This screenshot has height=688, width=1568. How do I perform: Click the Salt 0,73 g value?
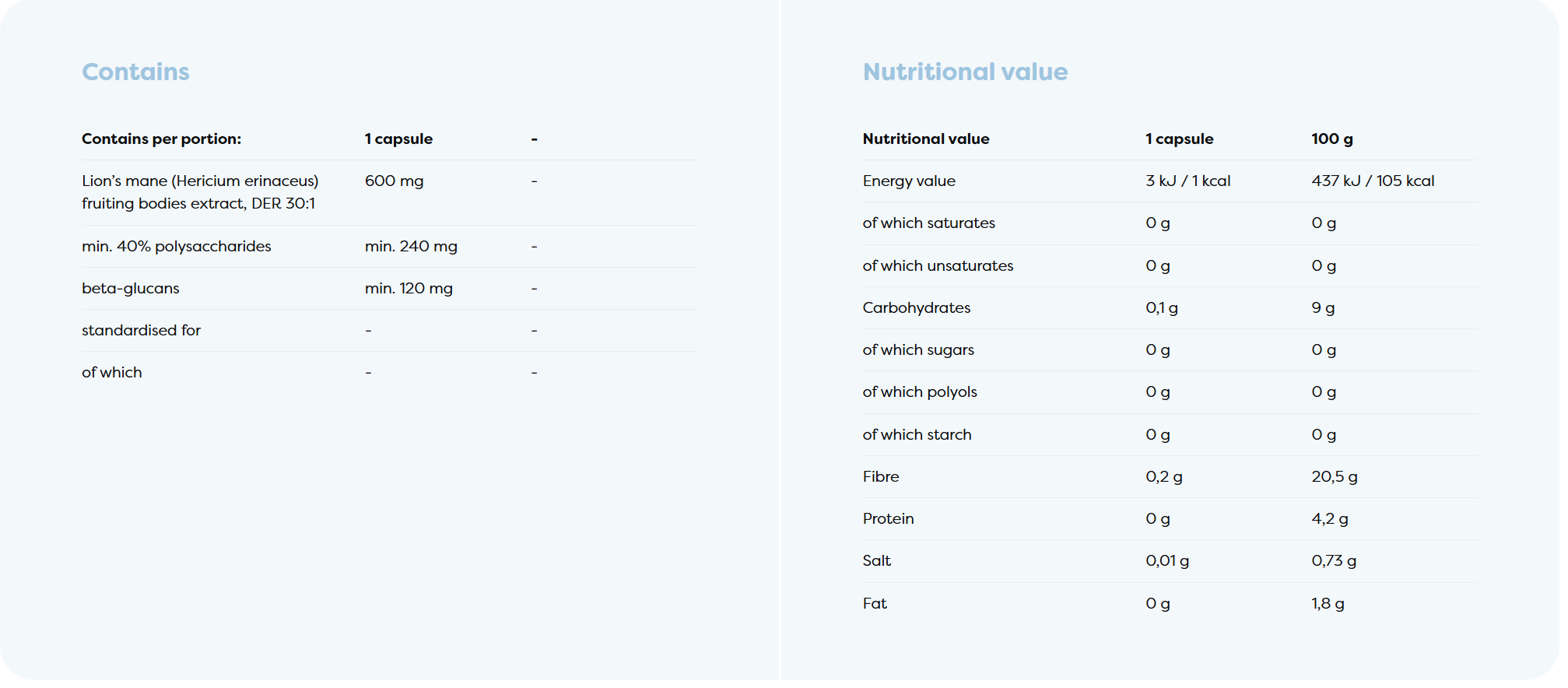pos(1333,561)
